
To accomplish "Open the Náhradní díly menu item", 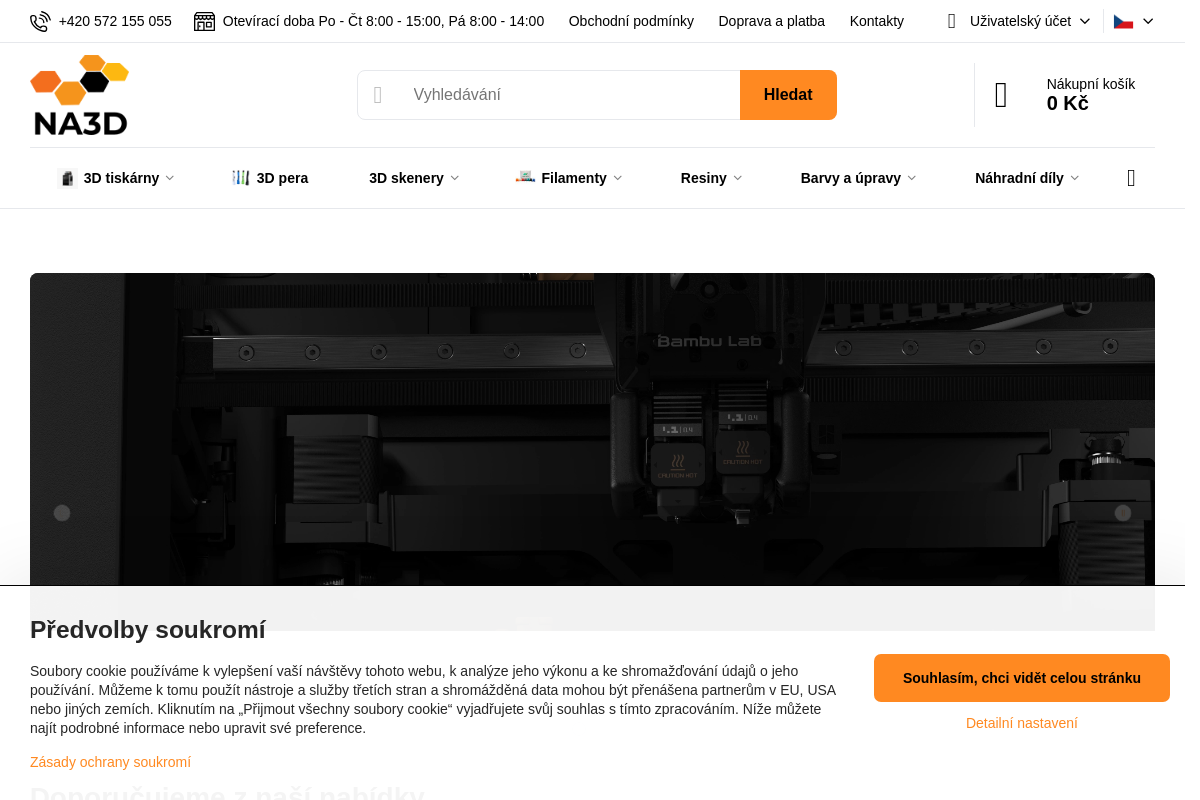I will 1027,178.
